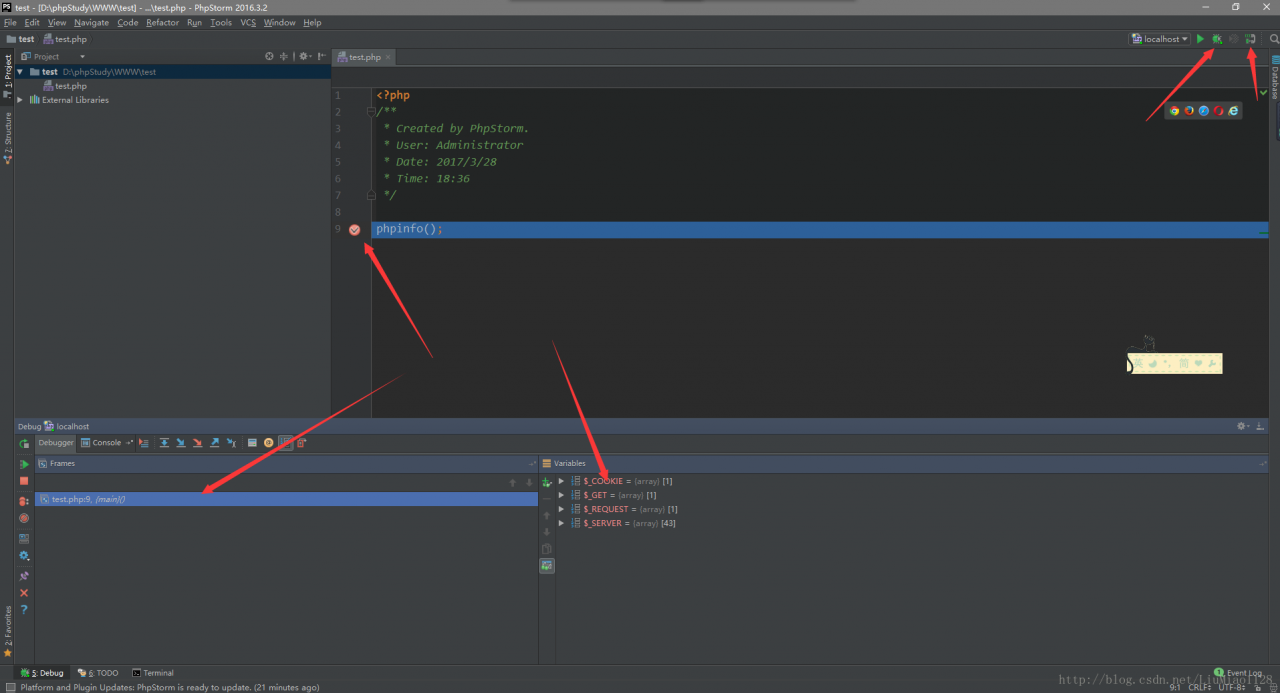Resume program with green arrow
Viewport: 1280px width, 693px height.
[x=24, y=464]
